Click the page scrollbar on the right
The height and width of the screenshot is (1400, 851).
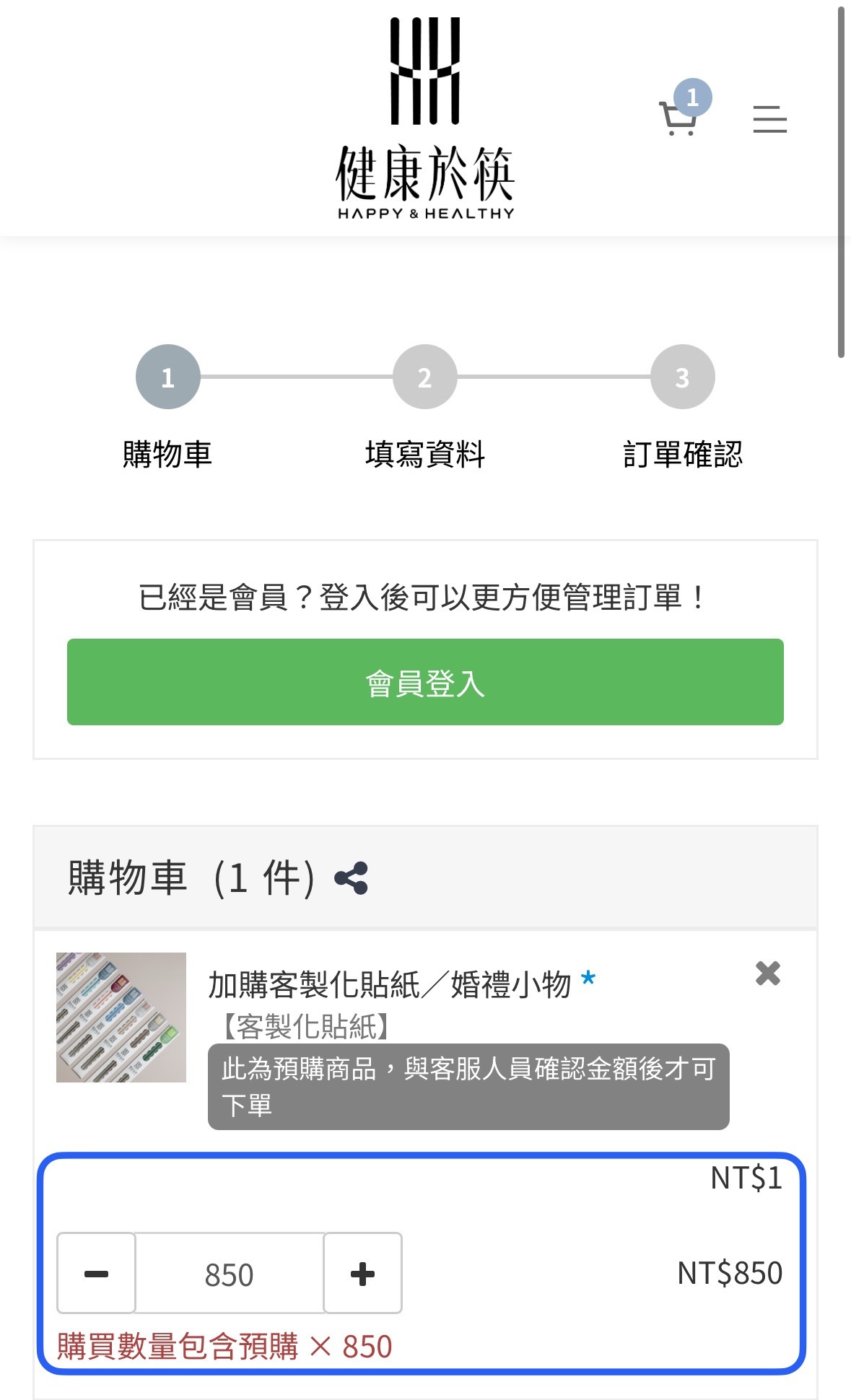pyautogui.click(x=841, y=180)
